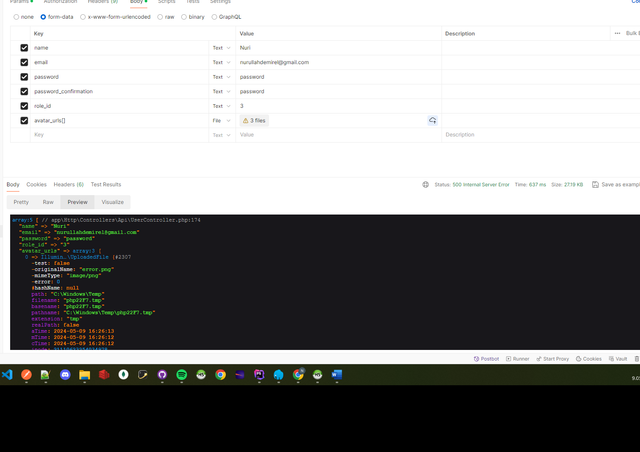
Task: Open the File type dropdown for avatar_urls[]
Action: pyautogui.click(x=222, y=120)
